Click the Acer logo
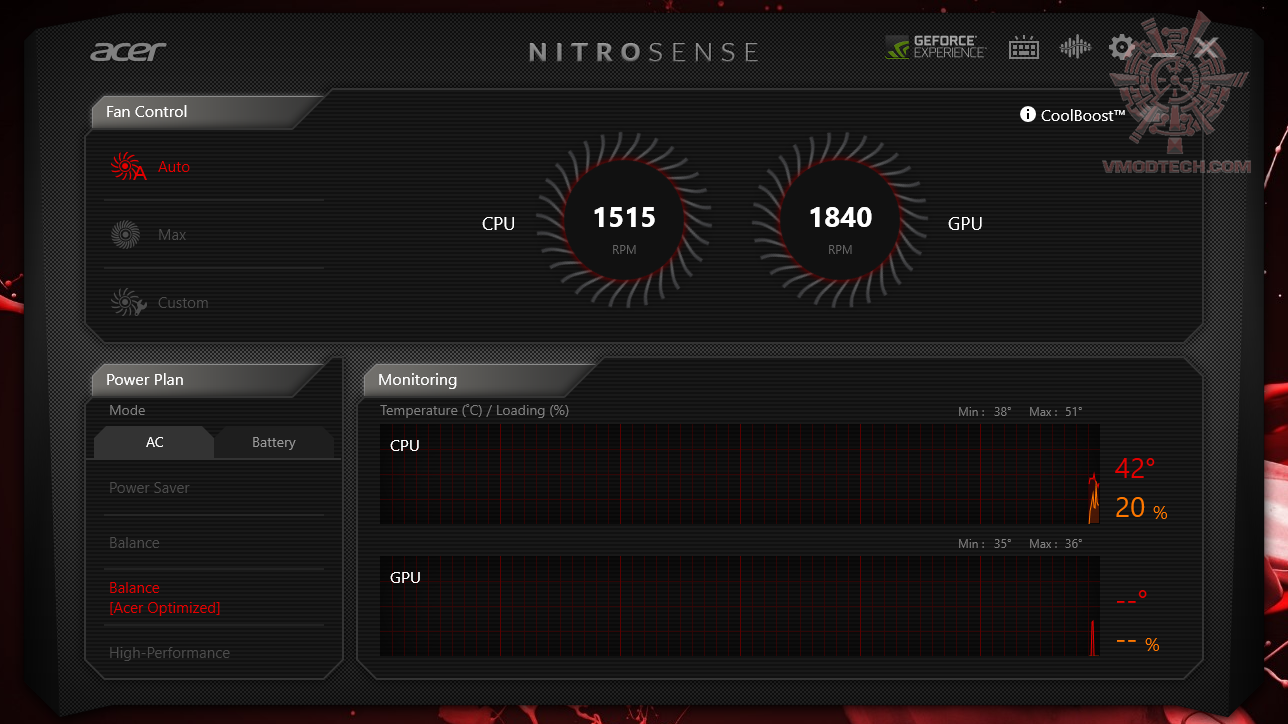The image size is (1288, 724). tap(128, 51)
